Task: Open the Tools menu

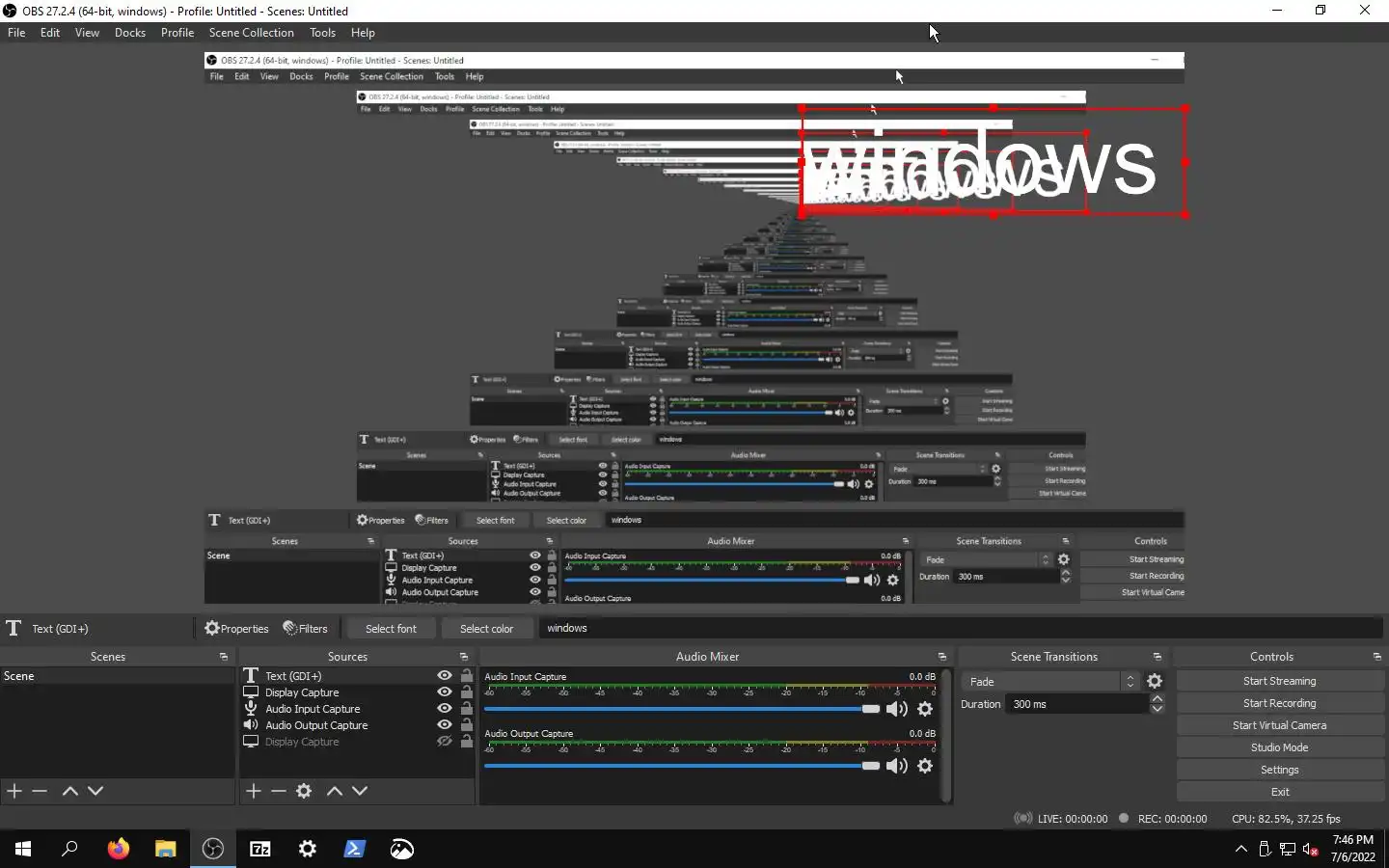Action: pyautogui.click(x=322, y=33)
